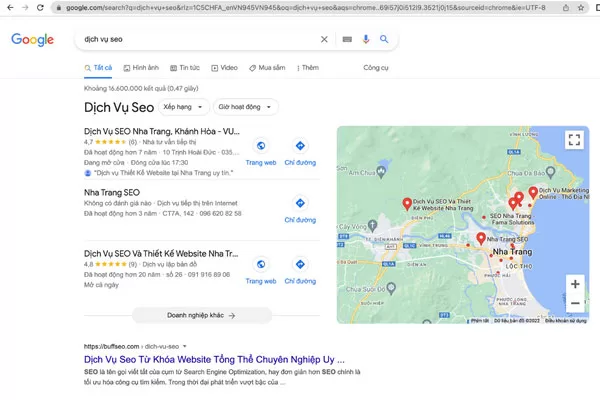Click the Doanh nghiệp khác button
Screen dimensions: 600x400
(x=202, y=315)
